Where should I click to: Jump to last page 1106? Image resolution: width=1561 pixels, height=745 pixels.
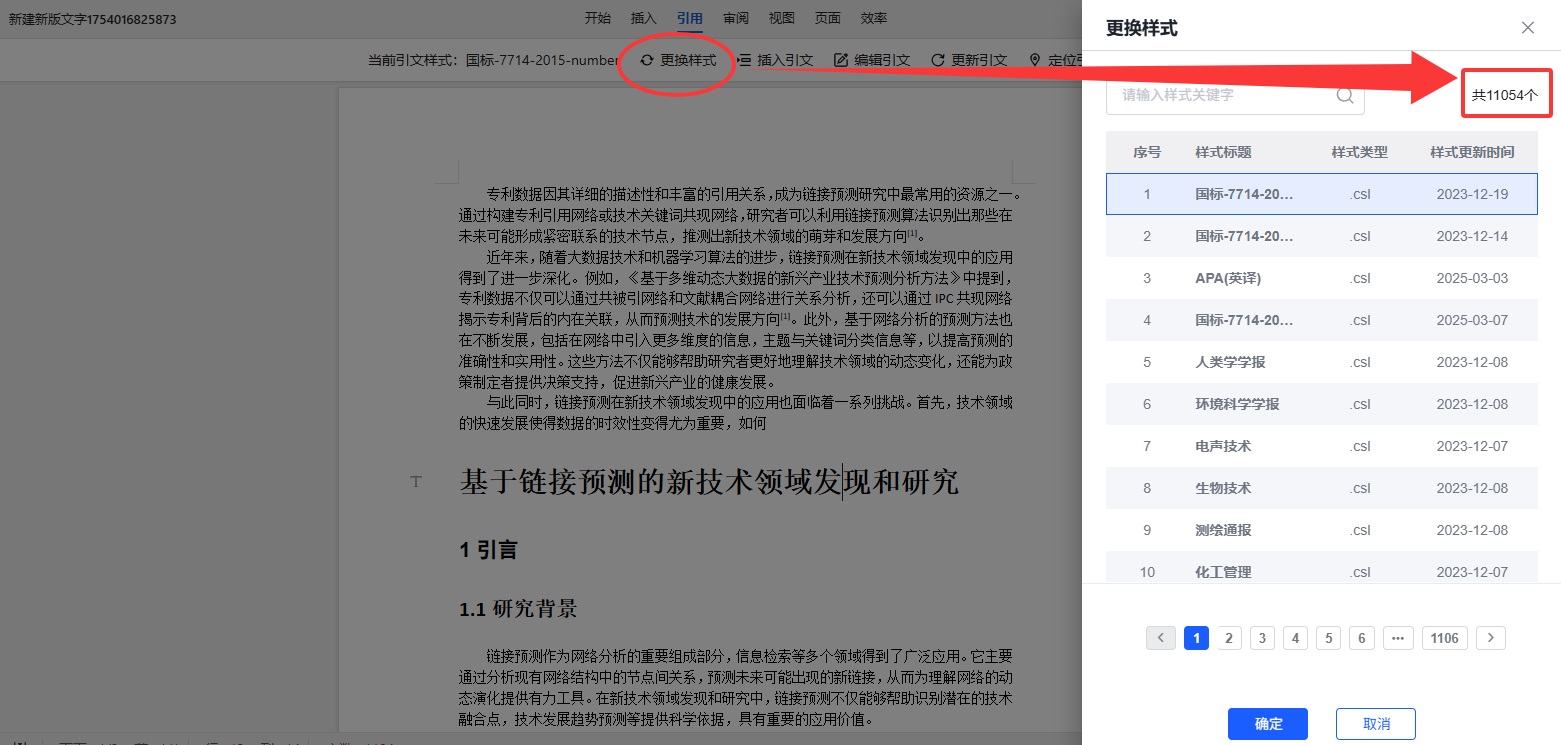(1444, 638)
